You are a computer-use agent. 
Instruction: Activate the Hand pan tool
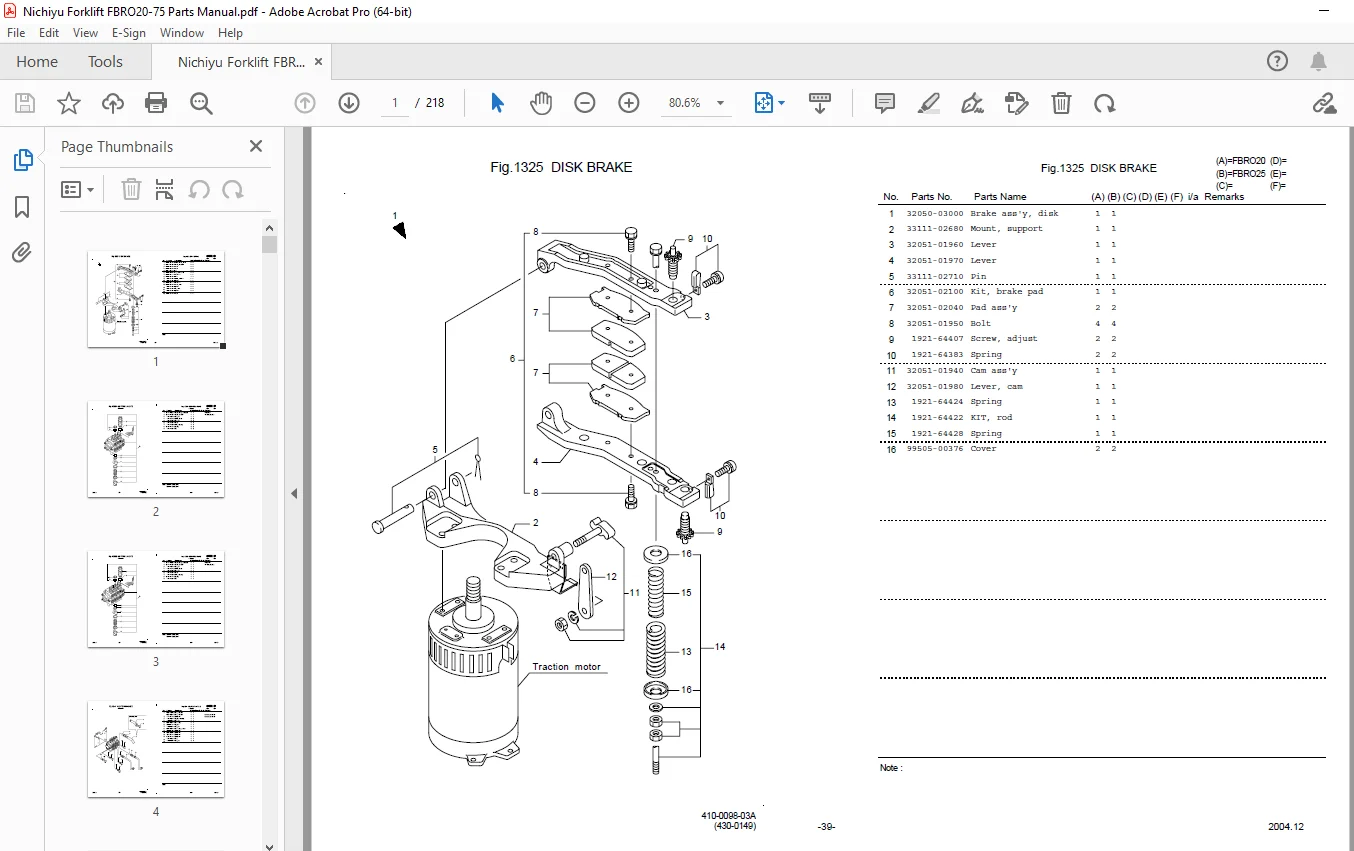point(541,103)
